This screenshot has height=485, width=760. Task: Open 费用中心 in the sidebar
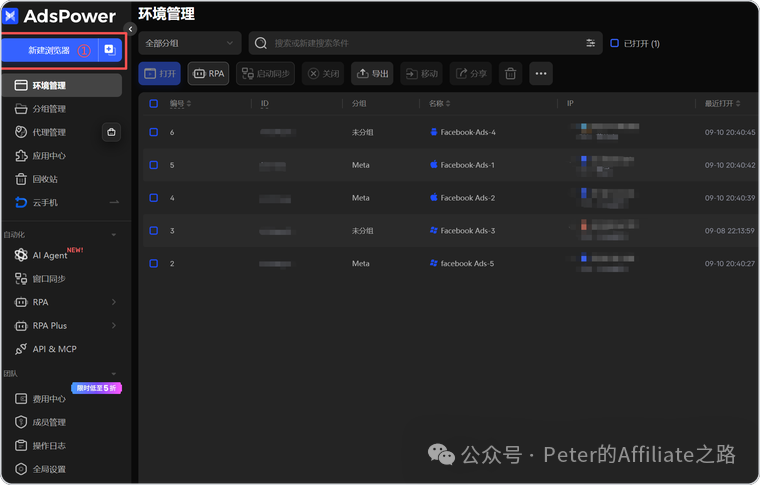click(48, 399)
